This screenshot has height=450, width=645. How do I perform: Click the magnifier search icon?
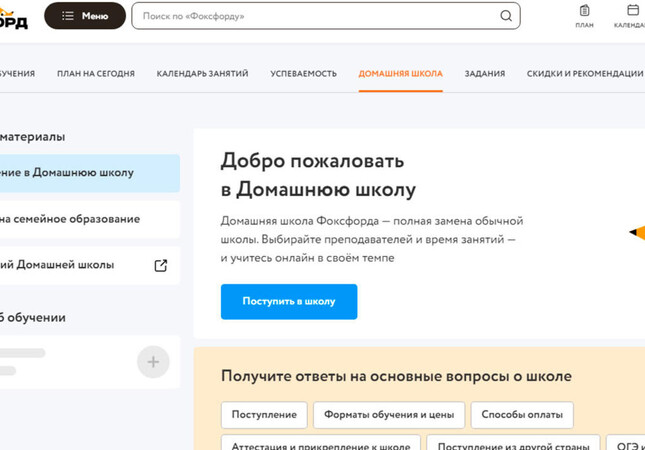[506, 16]
